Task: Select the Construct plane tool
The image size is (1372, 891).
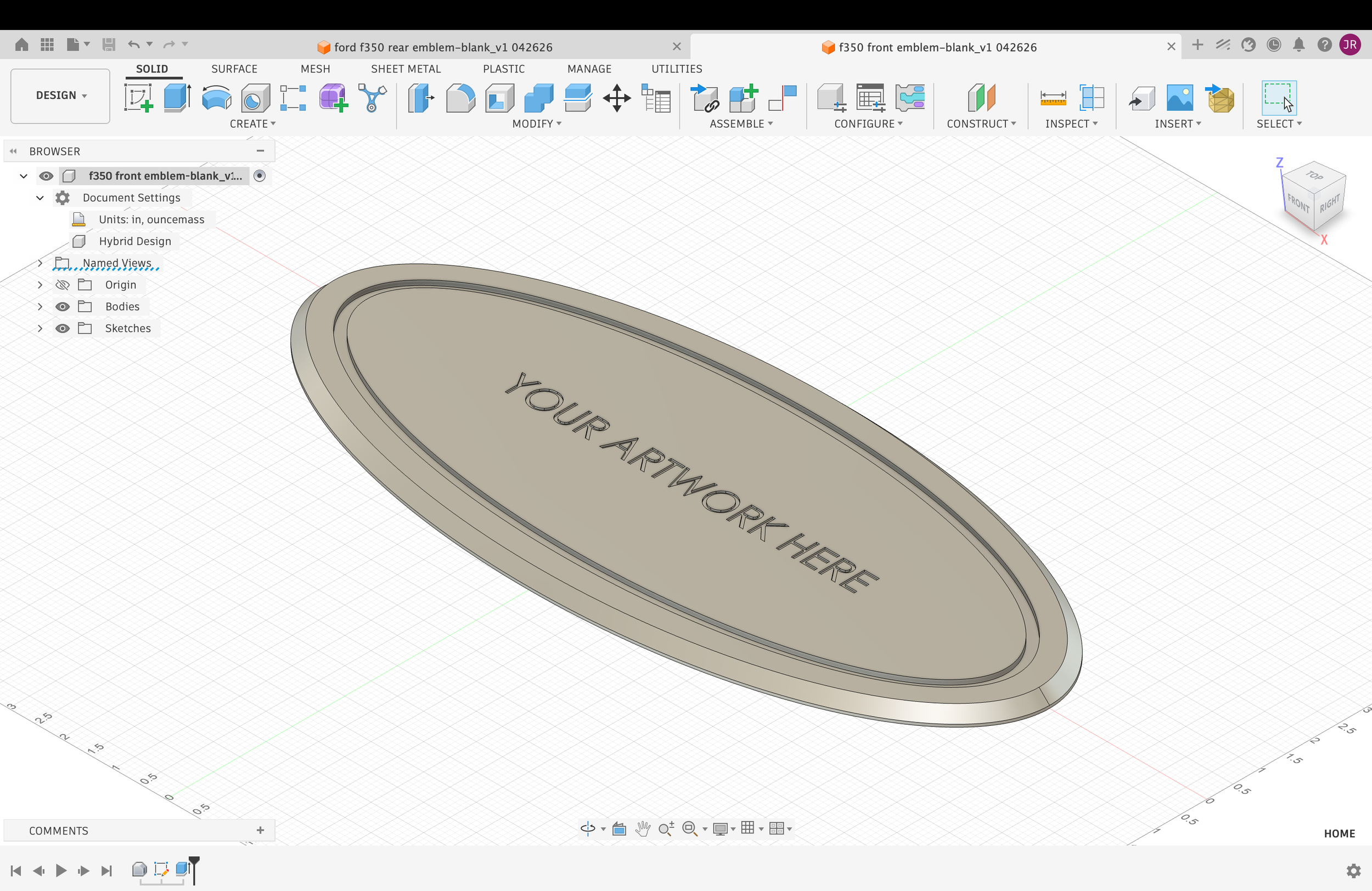Action: point(982,98)
